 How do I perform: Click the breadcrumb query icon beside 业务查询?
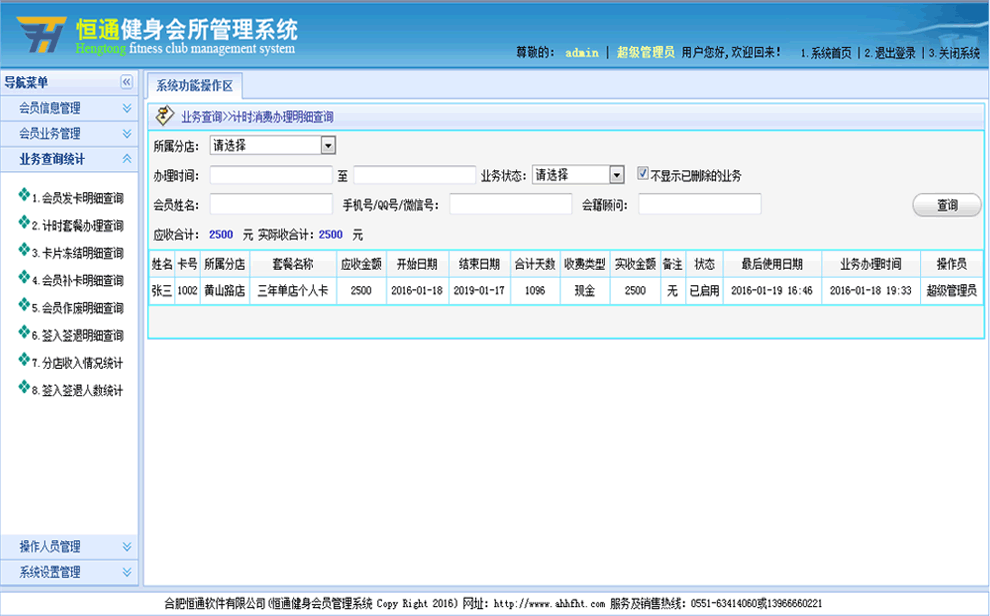click(x=165, y=116)
